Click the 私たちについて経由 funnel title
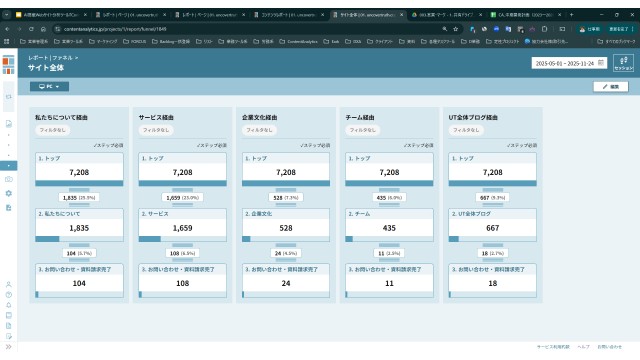The image size is (640, 360). click(61, 118)
